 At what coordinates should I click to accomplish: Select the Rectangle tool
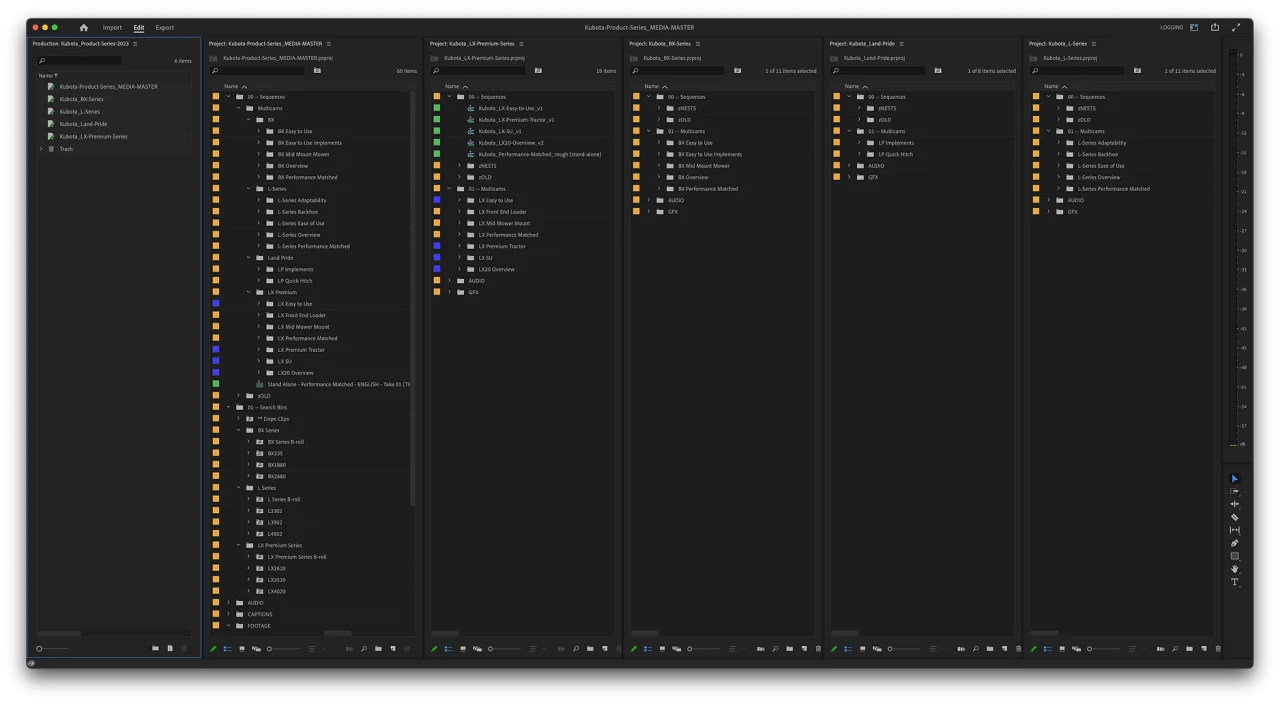tap(1234, 556)
